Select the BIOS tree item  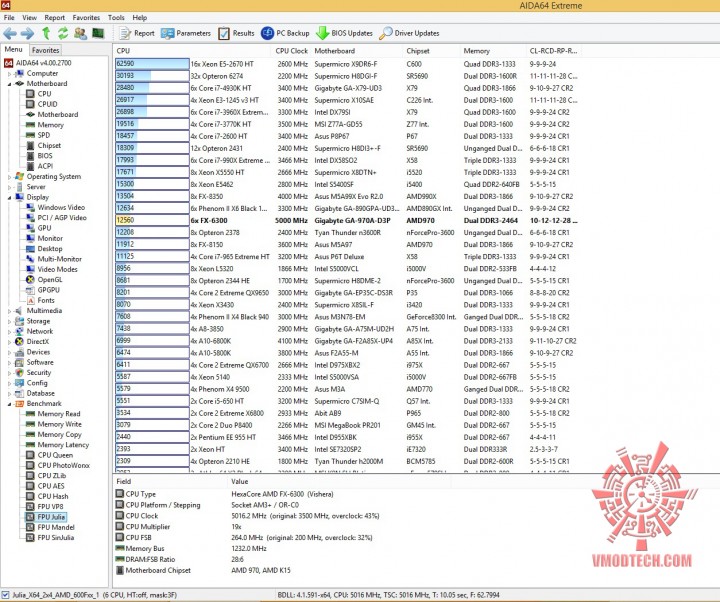45,156
